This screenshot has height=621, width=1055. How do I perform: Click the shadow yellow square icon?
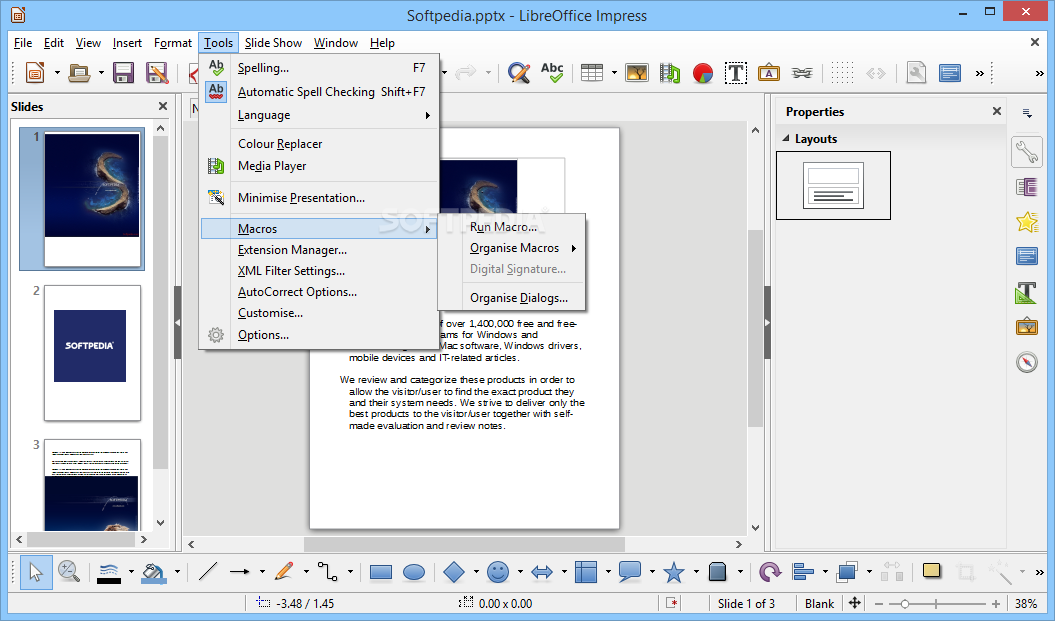[x=931, y=571]
